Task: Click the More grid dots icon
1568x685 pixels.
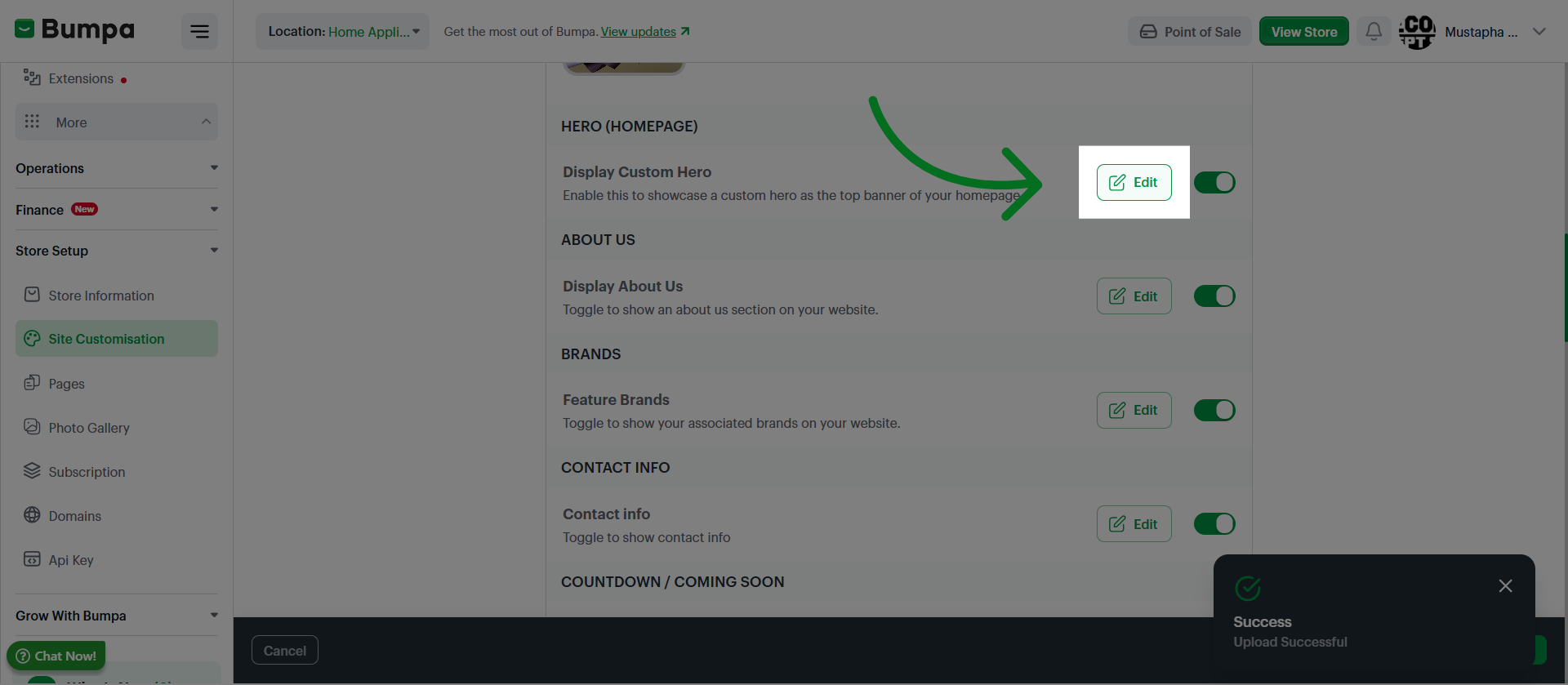Action: coord(32,122)
